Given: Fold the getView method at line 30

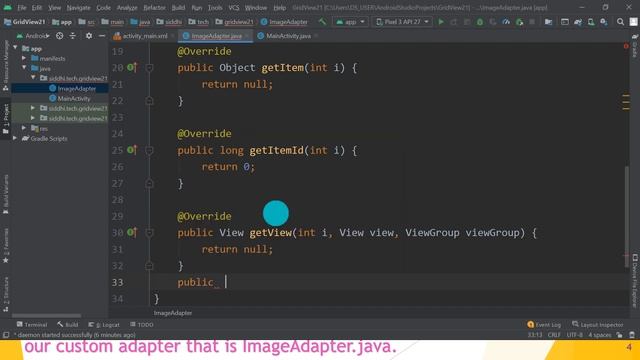Looking at the screenshot, I should [x=149, y=233].
